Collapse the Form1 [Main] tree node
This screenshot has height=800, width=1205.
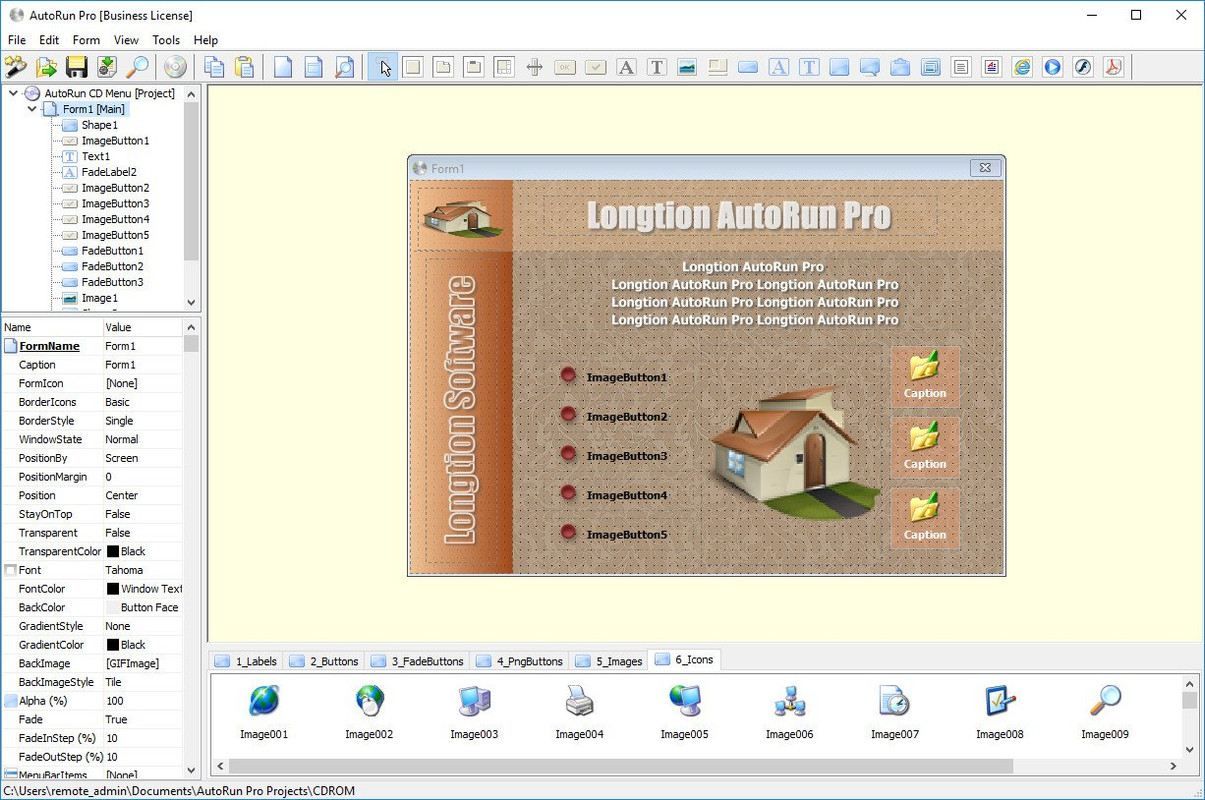click(x=32, y=109)
